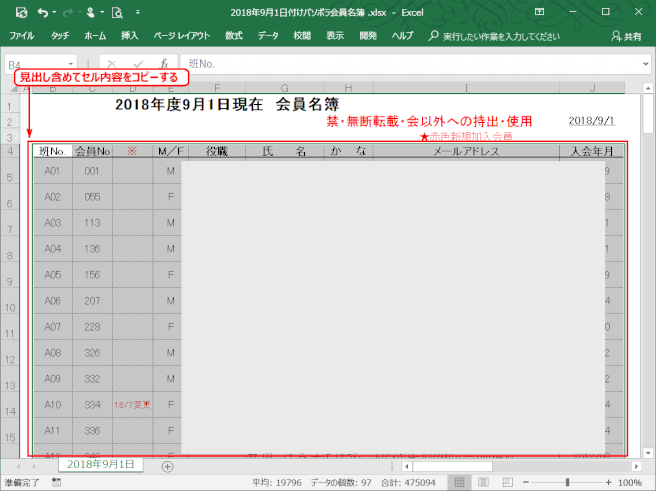The height and width of the screenshot is (491, 656).
Task: Click the Insert Function fx icon
Action: pyautogui.click(x=164, y=64)
